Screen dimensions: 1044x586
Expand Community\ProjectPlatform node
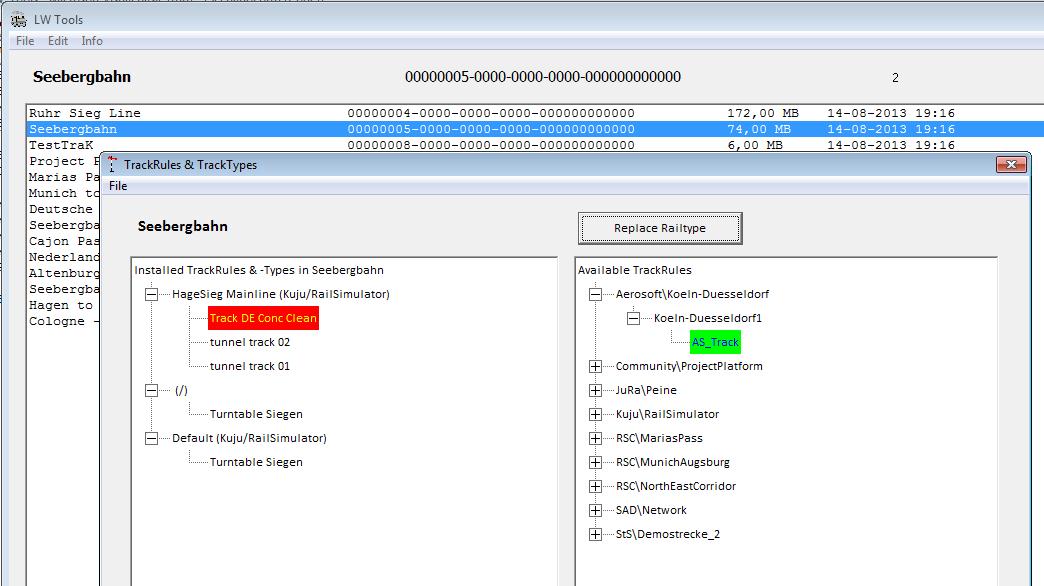click(595, 366)
